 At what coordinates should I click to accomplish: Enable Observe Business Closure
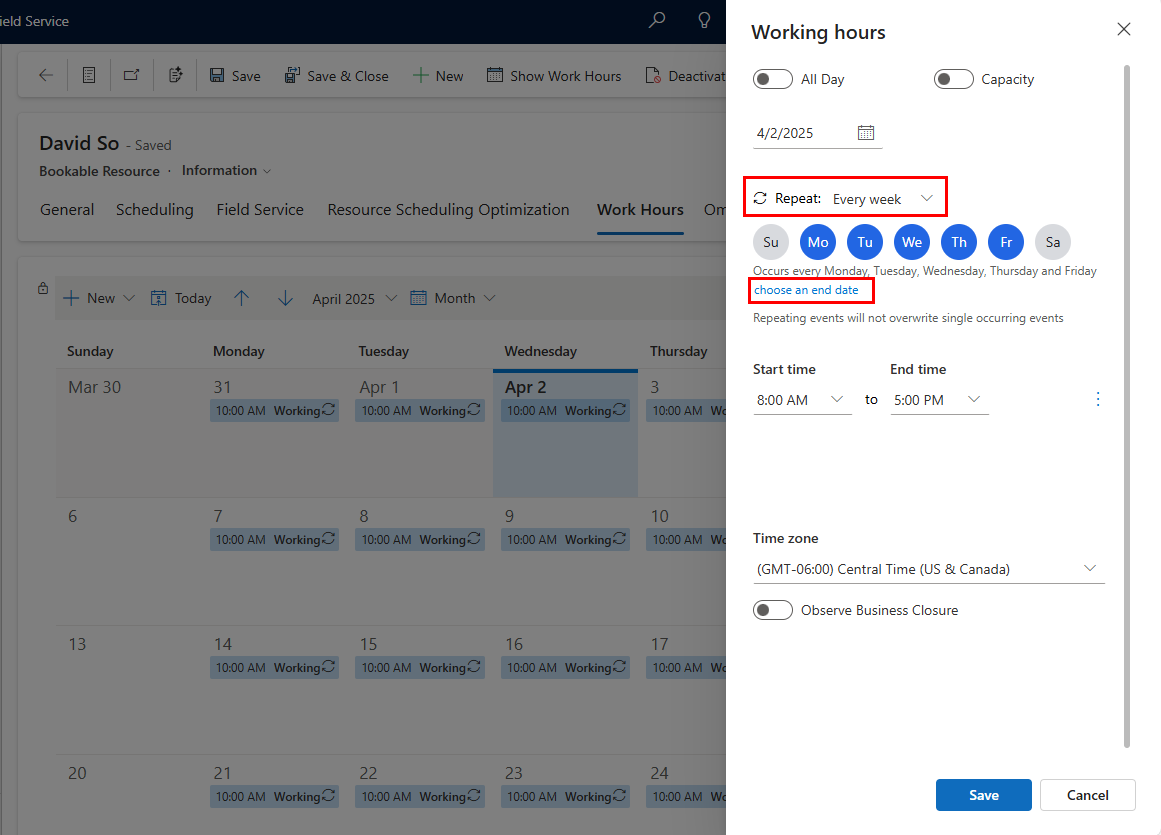tap(772, 609)
